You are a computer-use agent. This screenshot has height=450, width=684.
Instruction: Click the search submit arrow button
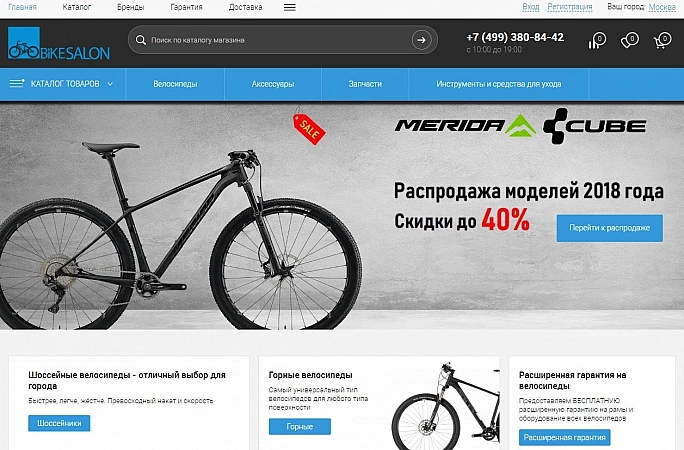click(x=421, y=40)
